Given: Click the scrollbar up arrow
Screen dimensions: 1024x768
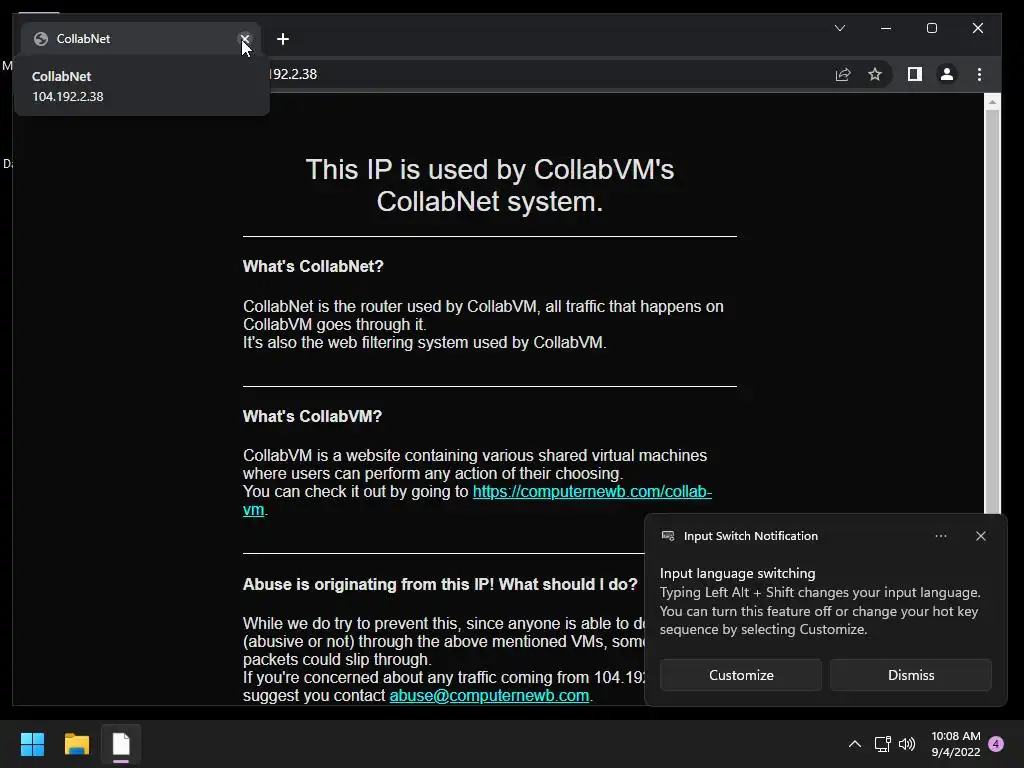Looking at the screenshot, I should click(992, 101).
